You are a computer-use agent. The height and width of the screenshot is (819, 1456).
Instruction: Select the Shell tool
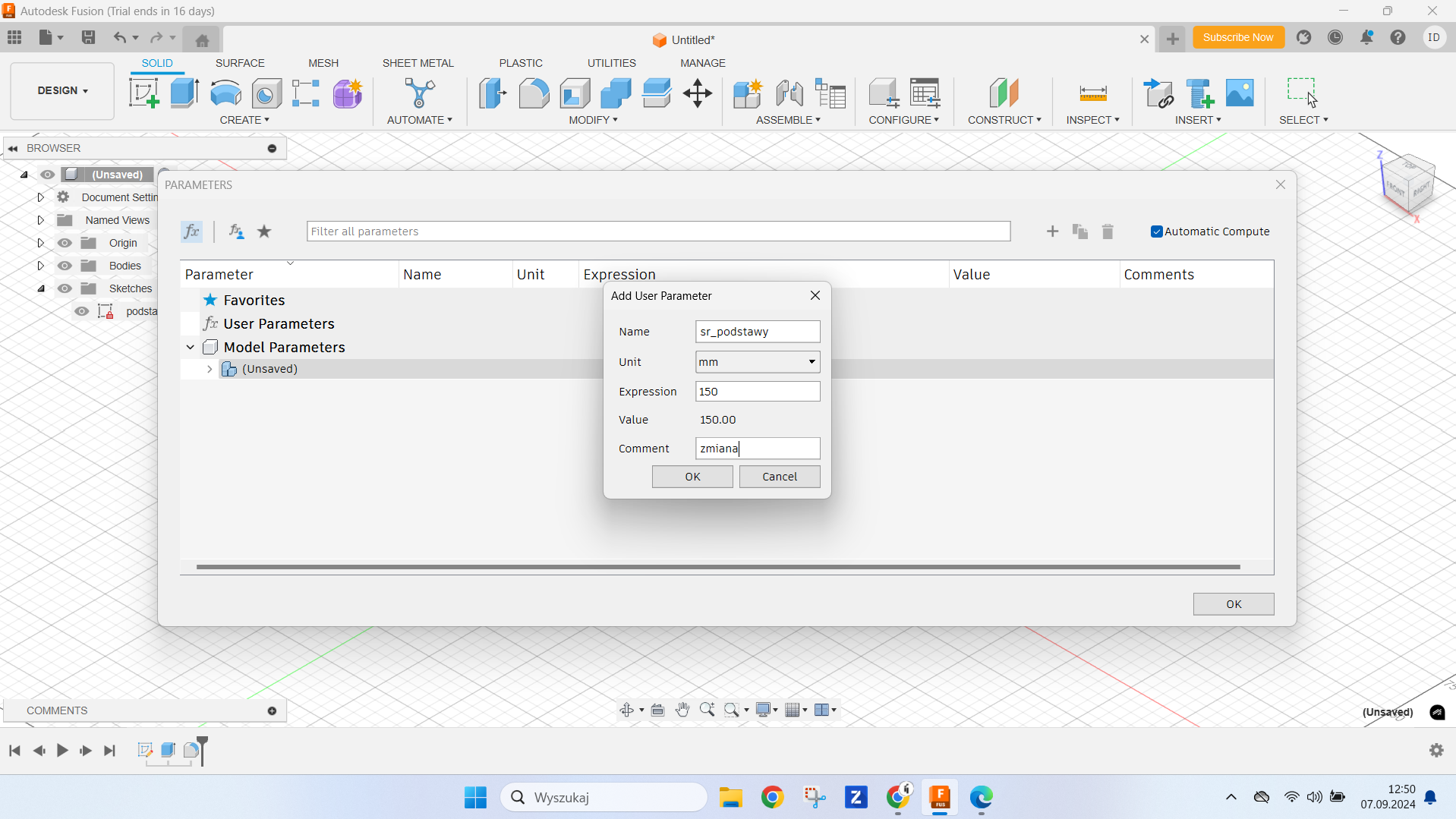[575, 93]
